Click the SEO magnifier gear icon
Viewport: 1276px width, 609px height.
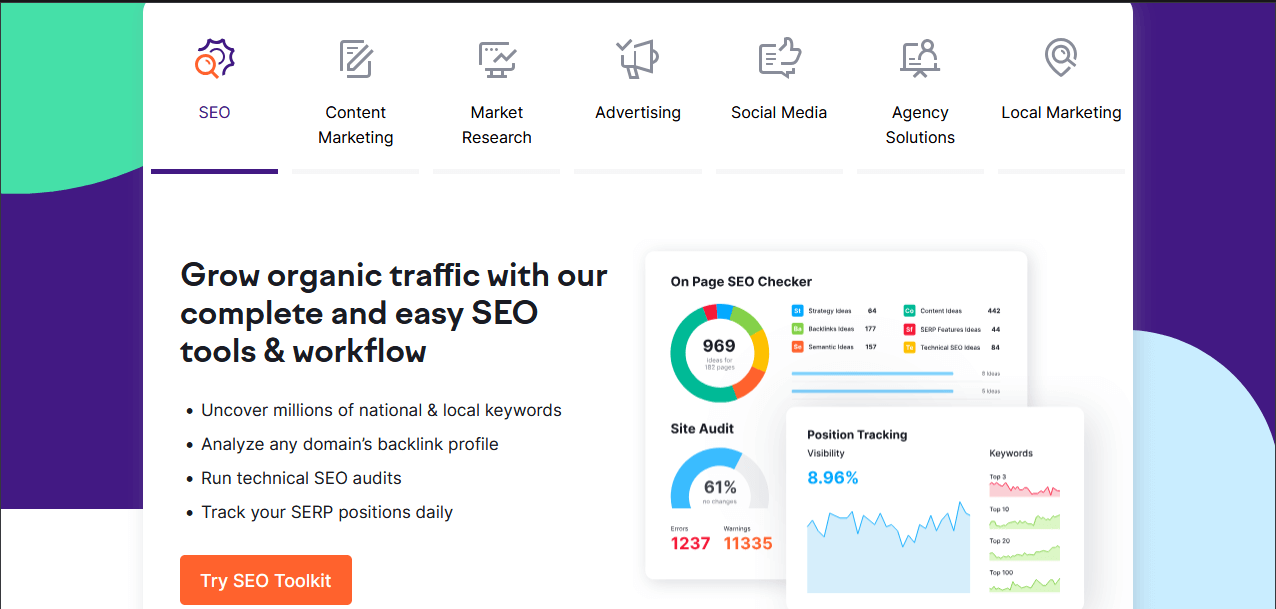point(214,58)
